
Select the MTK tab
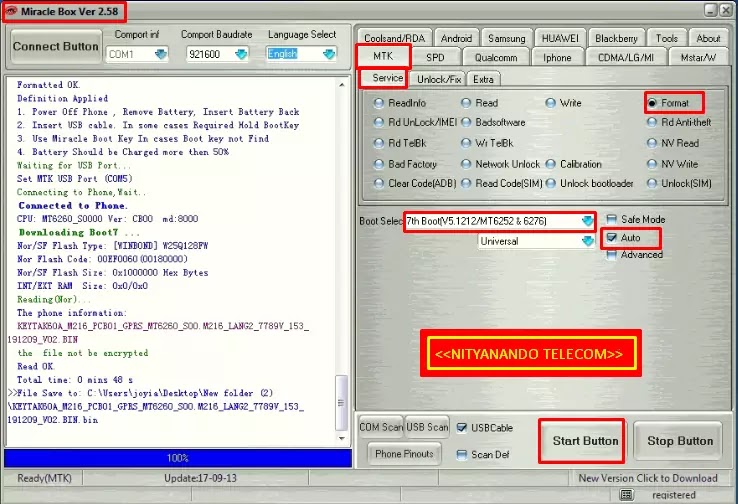(383, 56)
